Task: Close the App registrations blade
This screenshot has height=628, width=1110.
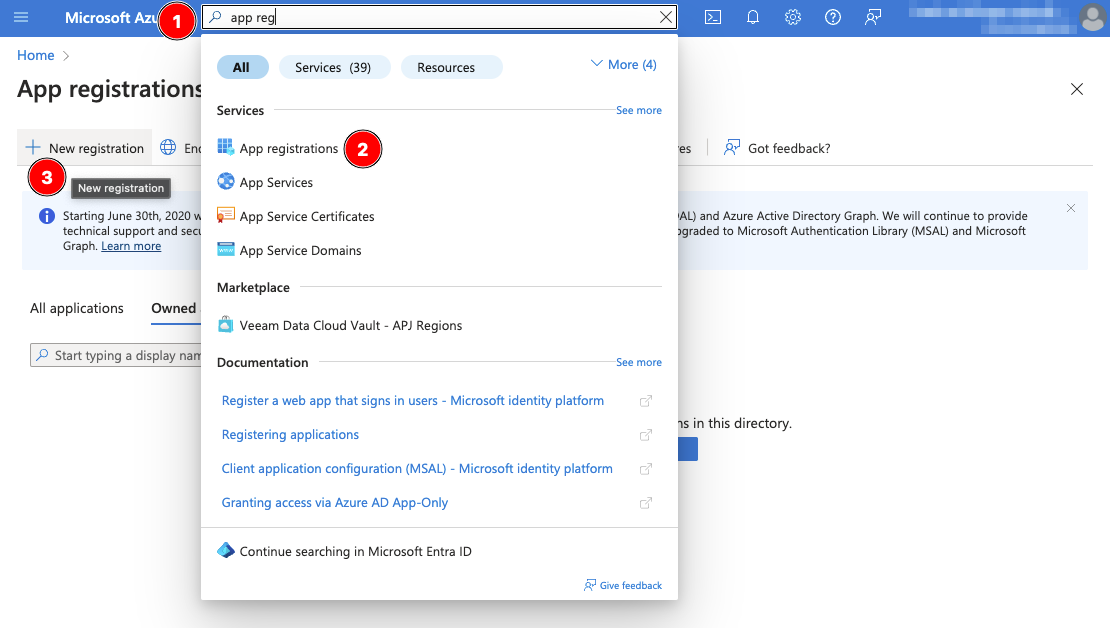Action: 1077,89
